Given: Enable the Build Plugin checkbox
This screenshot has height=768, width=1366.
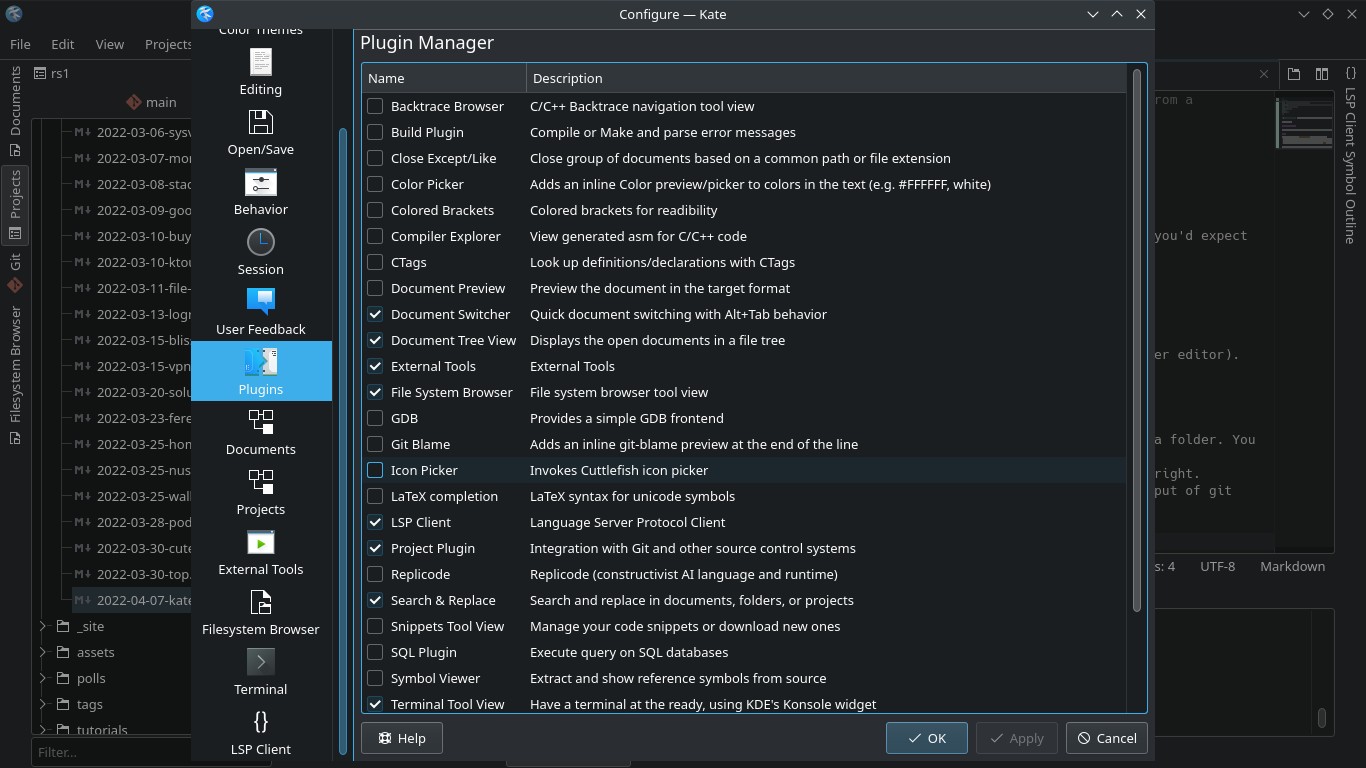Looking at the screenshot, I should click(375, 132).
